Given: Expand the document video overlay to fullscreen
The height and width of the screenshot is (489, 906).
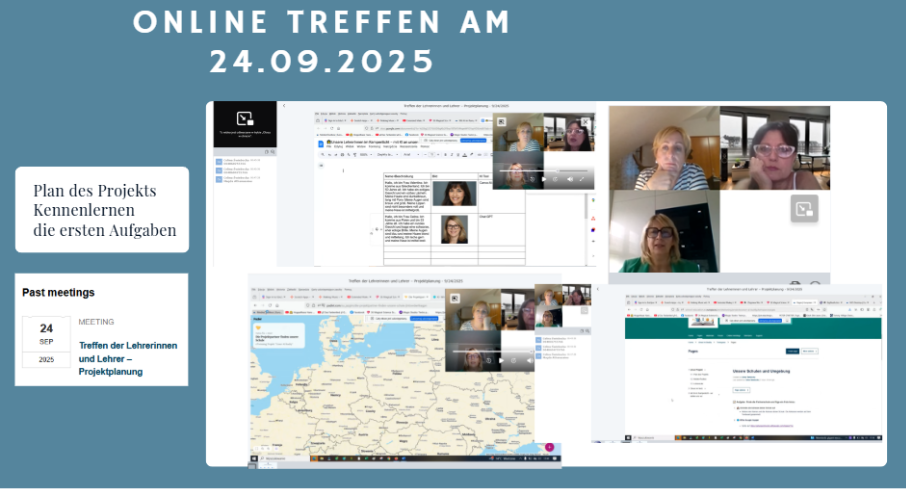Looking at the screenshot, I should click(x=583, y=179).
